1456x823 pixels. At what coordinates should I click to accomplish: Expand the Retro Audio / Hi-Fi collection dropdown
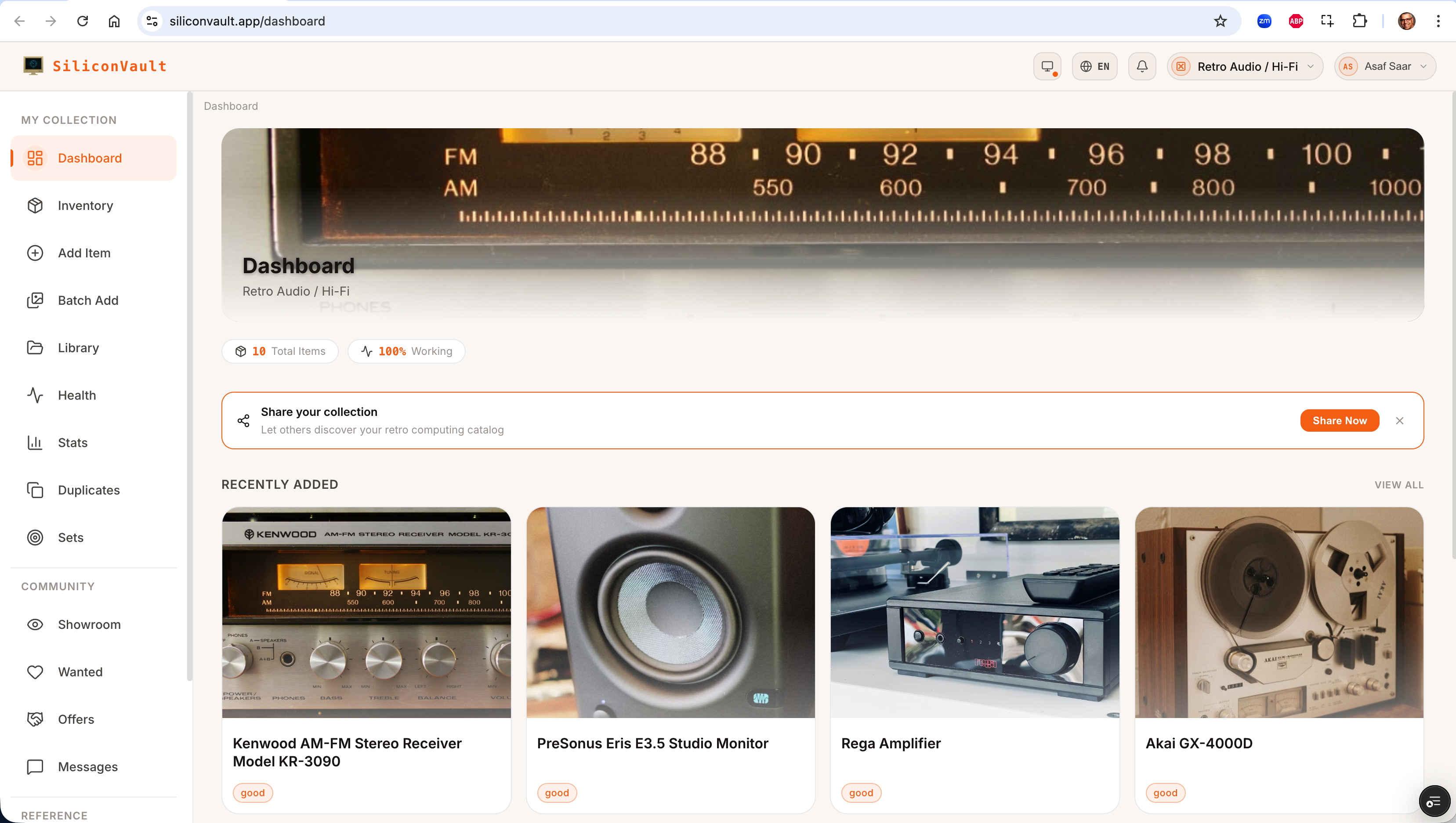[1245, 66]
